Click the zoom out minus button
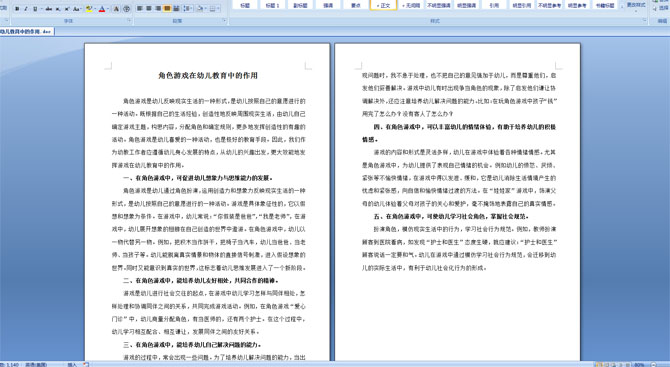 pos(654,365)
